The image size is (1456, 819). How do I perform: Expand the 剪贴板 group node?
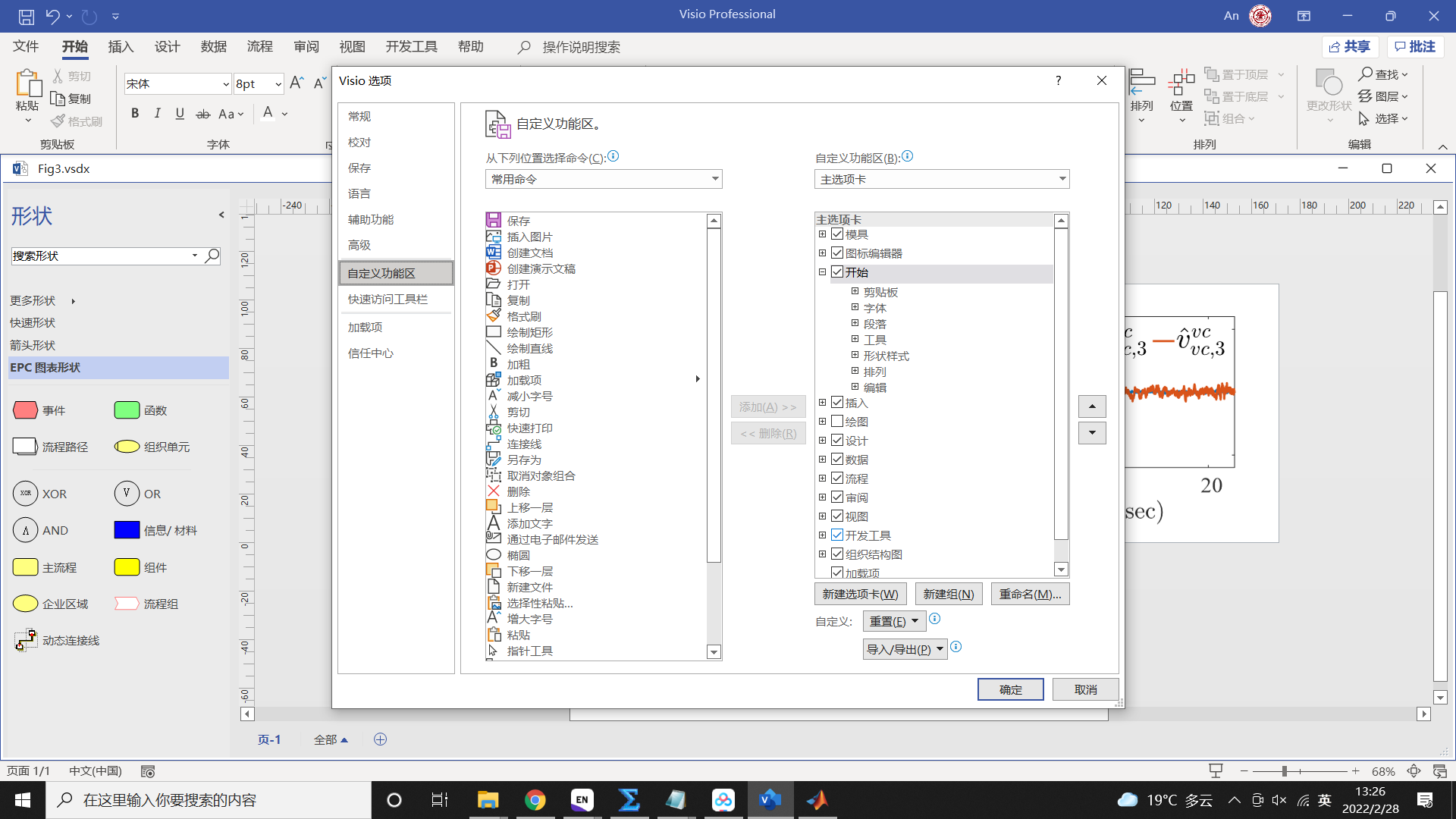tap(855, 291)
